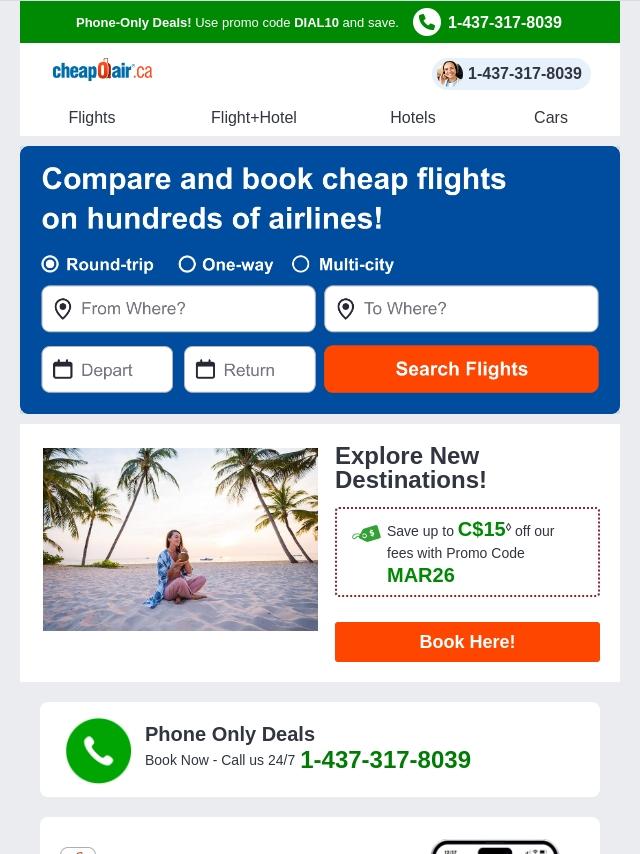This screenshot has width=640, height=854.
Task: Click the agent avatar beside phone number
Action: click(x=450, y=74)
